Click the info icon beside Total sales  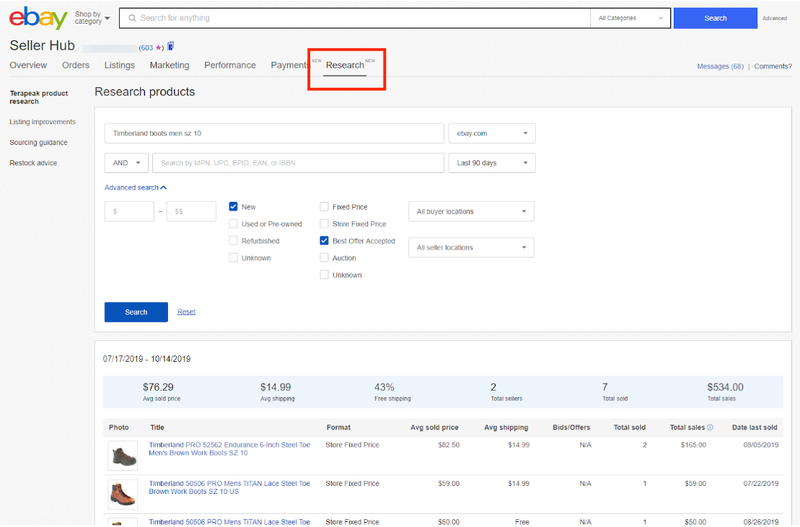pos(710,428)
